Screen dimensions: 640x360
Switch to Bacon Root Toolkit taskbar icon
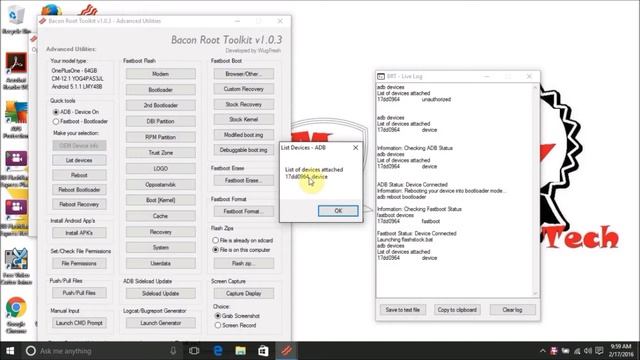pos(287,351)
